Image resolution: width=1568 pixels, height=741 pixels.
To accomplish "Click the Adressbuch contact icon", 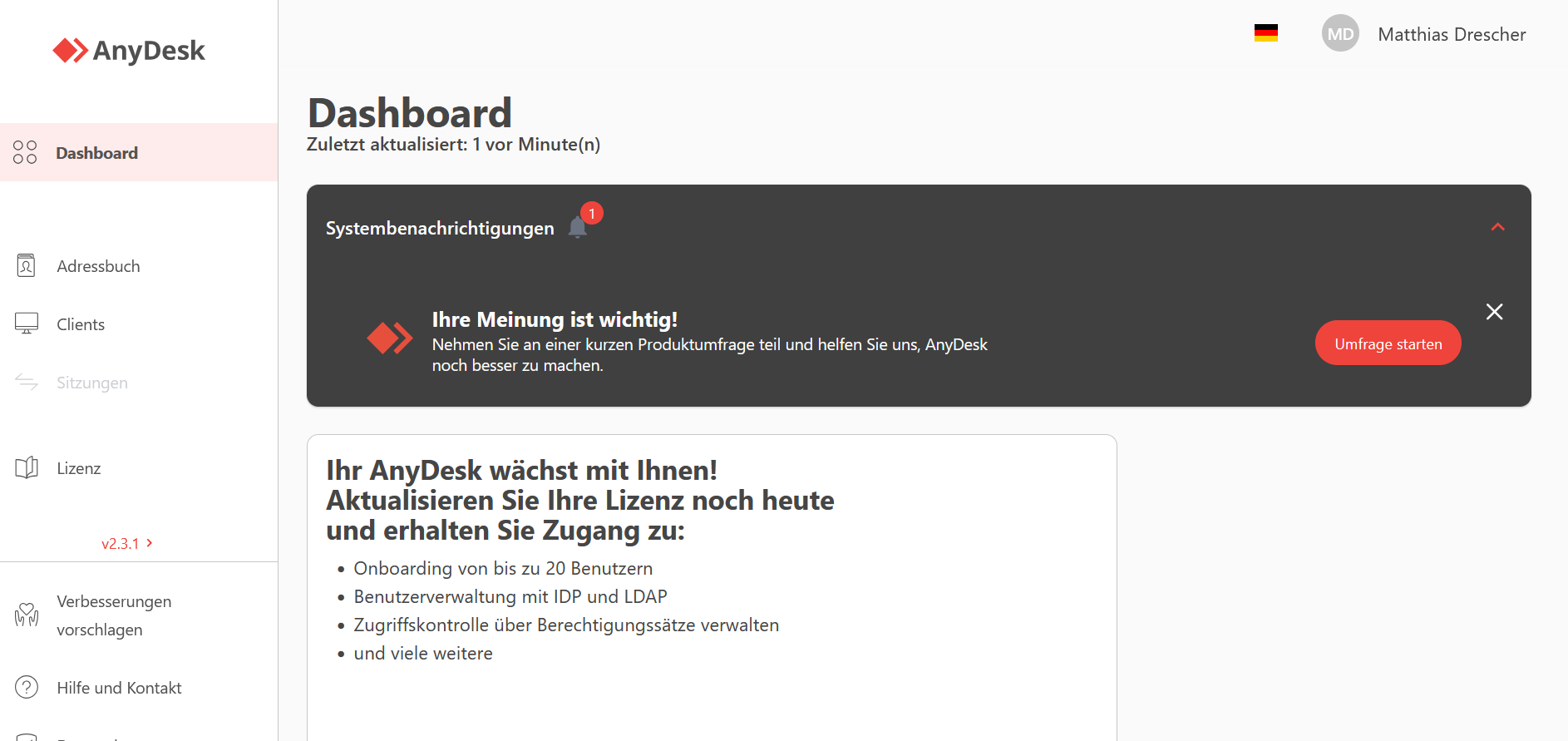I will (27, 266).
